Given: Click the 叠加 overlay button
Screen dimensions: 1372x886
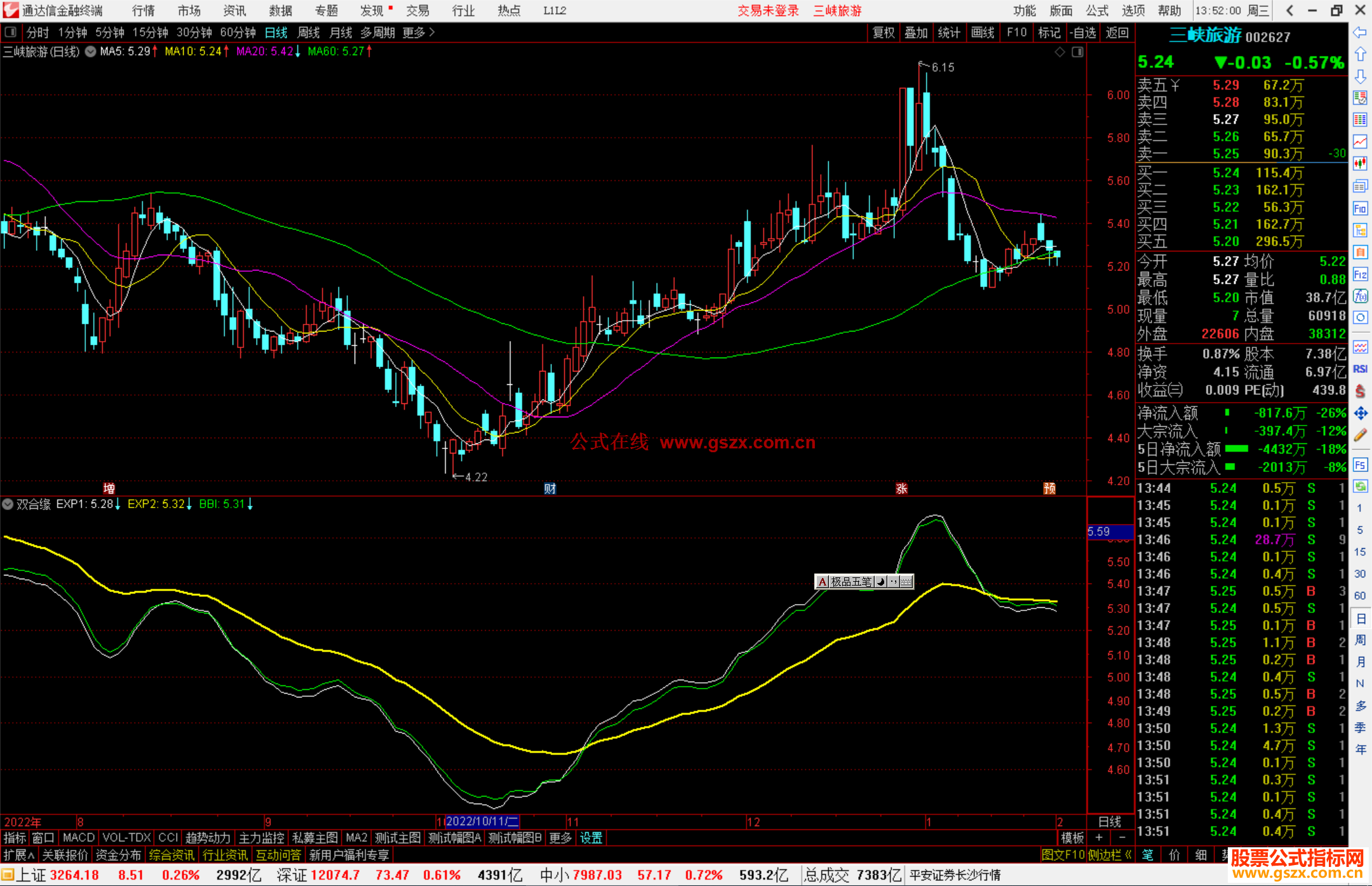Looking at the screenshot, I should (x=916, y=32).
